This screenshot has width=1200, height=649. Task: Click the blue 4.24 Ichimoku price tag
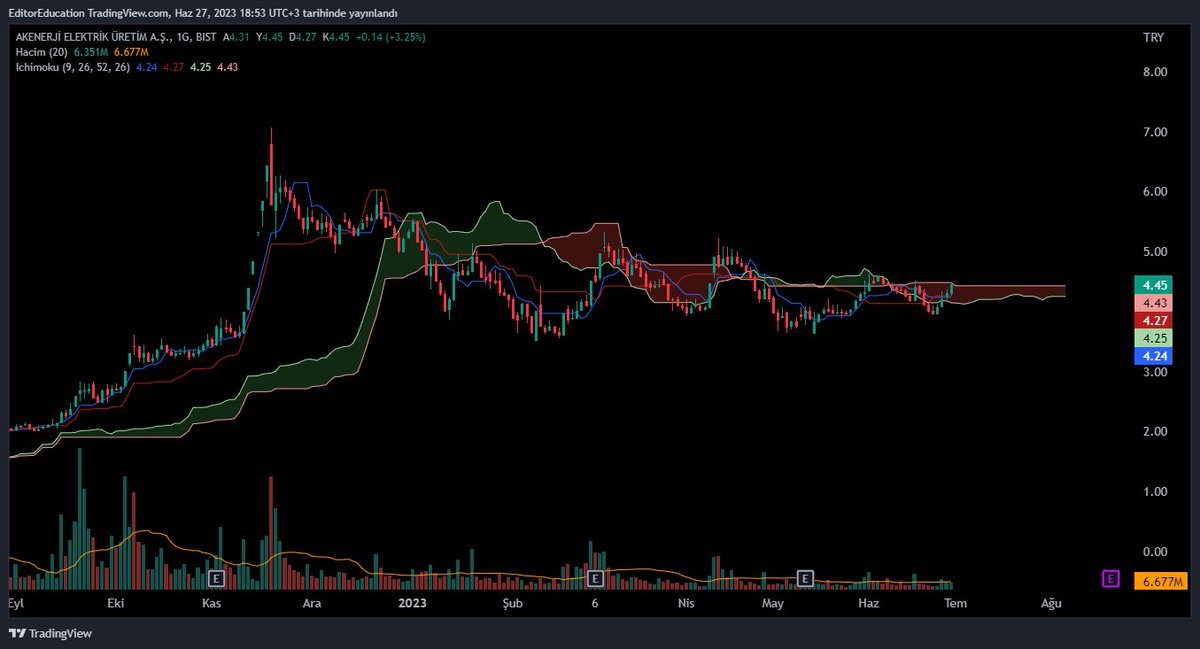click(x=1155, y=357)
